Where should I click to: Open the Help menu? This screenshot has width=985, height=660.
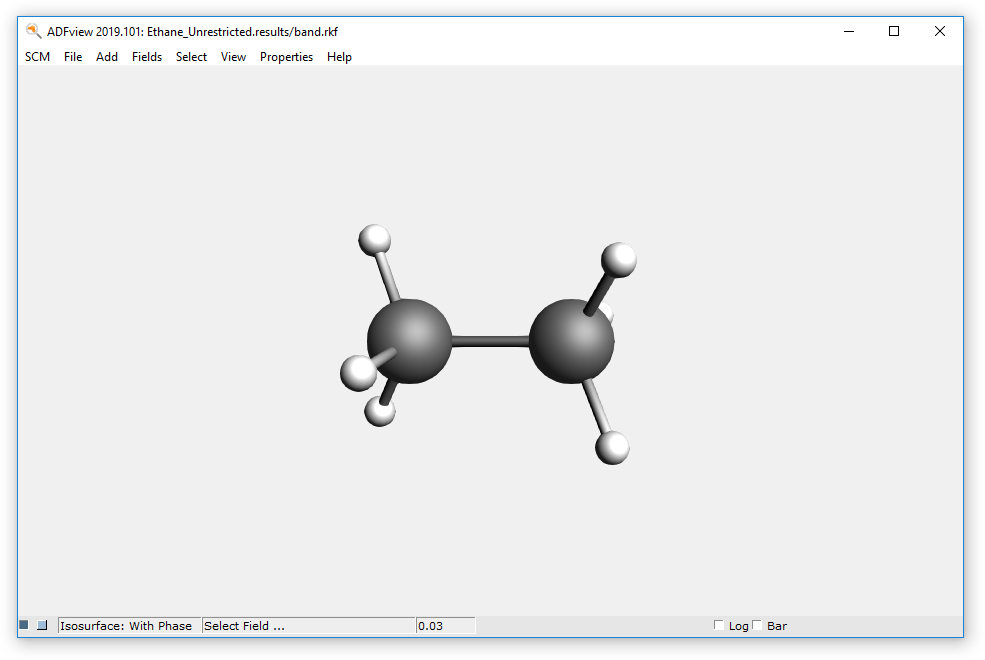pos(339,57)
